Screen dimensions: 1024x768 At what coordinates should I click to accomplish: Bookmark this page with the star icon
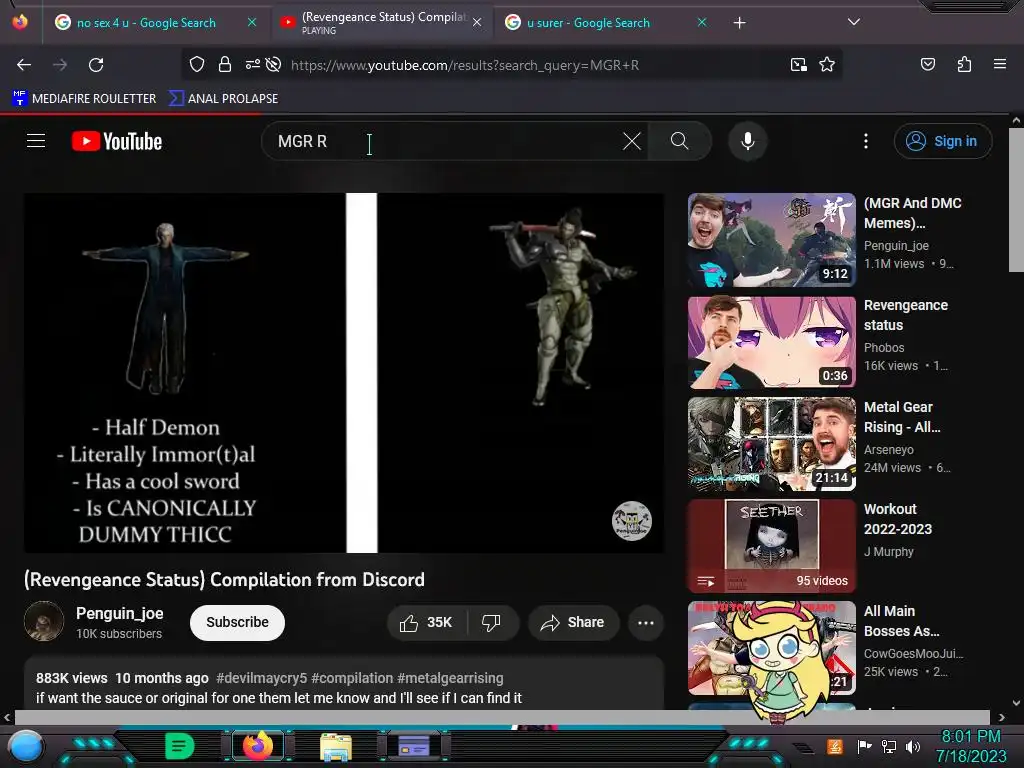tap(827, 64)
